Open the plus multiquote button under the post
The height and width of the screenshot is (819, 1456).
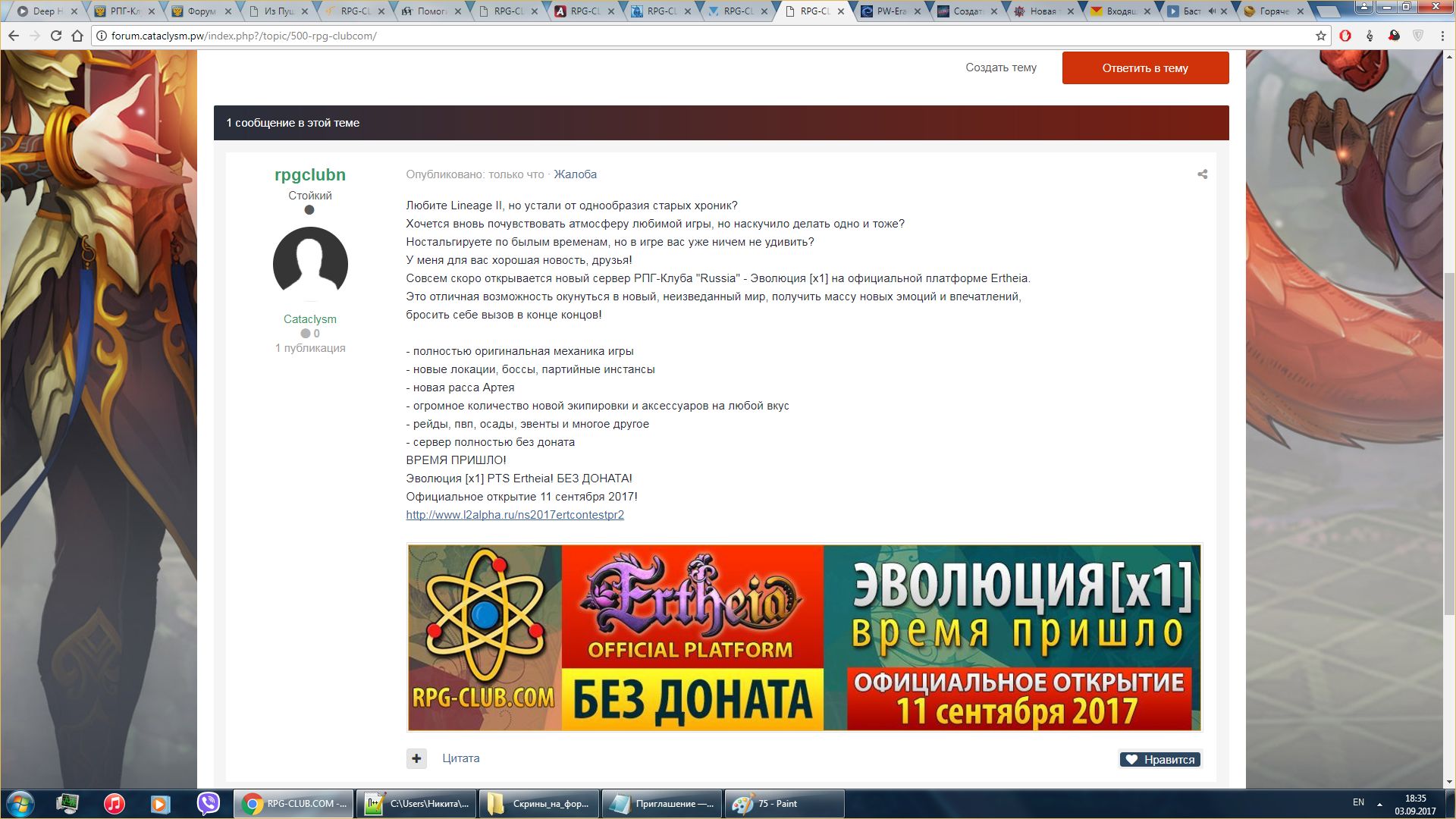coord(416,758)
